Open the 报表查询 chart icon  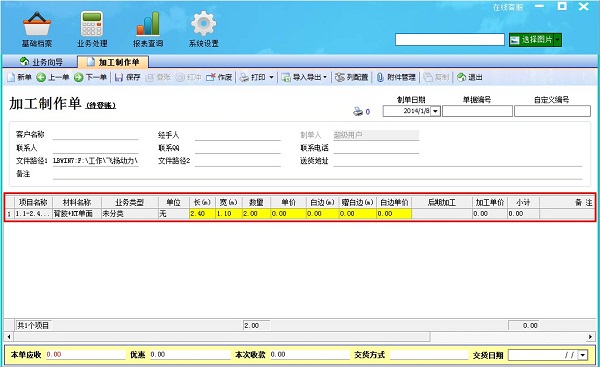click(148, 29)
